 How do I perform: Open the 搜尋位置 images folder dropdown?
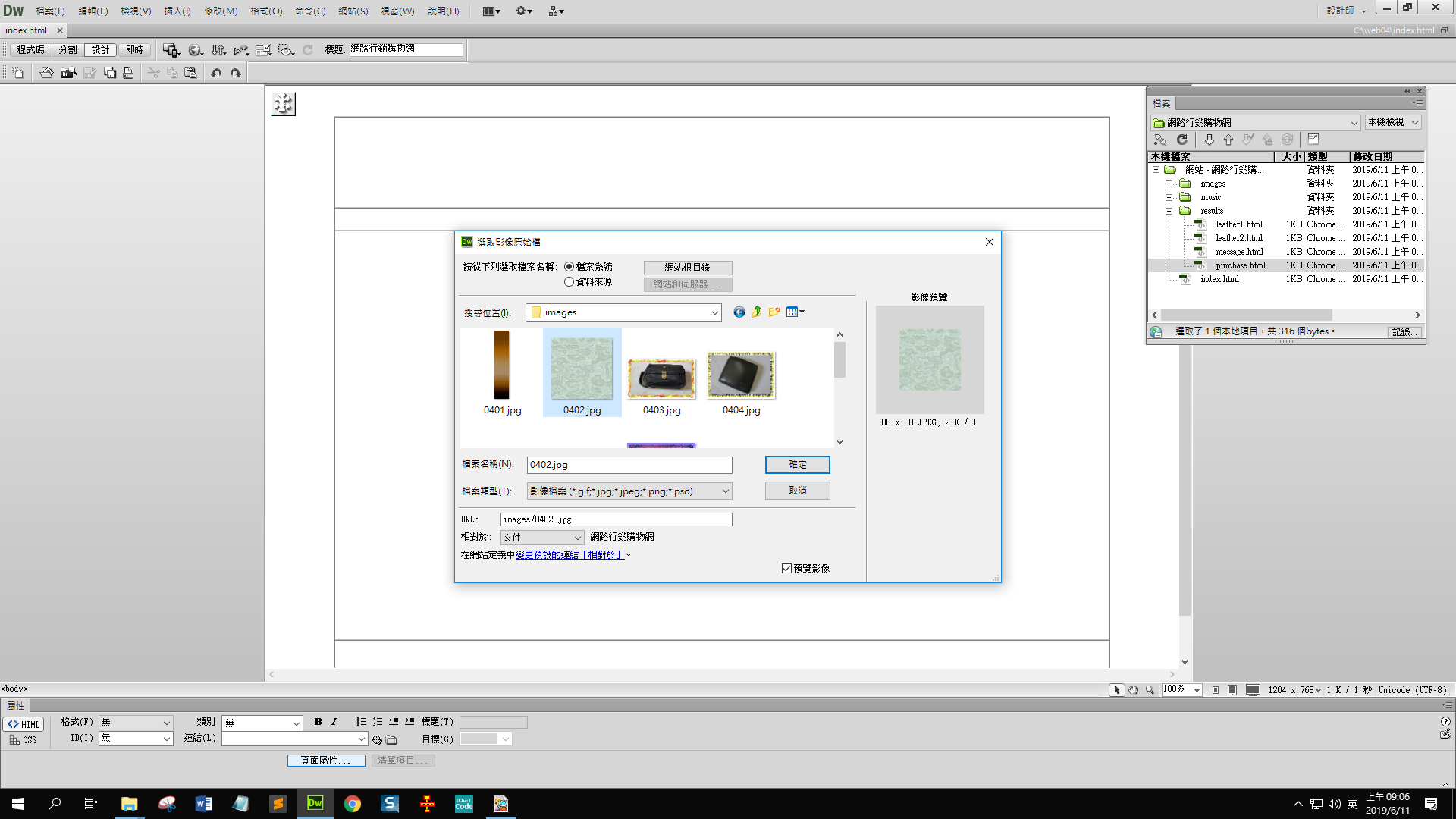(714, 312)
